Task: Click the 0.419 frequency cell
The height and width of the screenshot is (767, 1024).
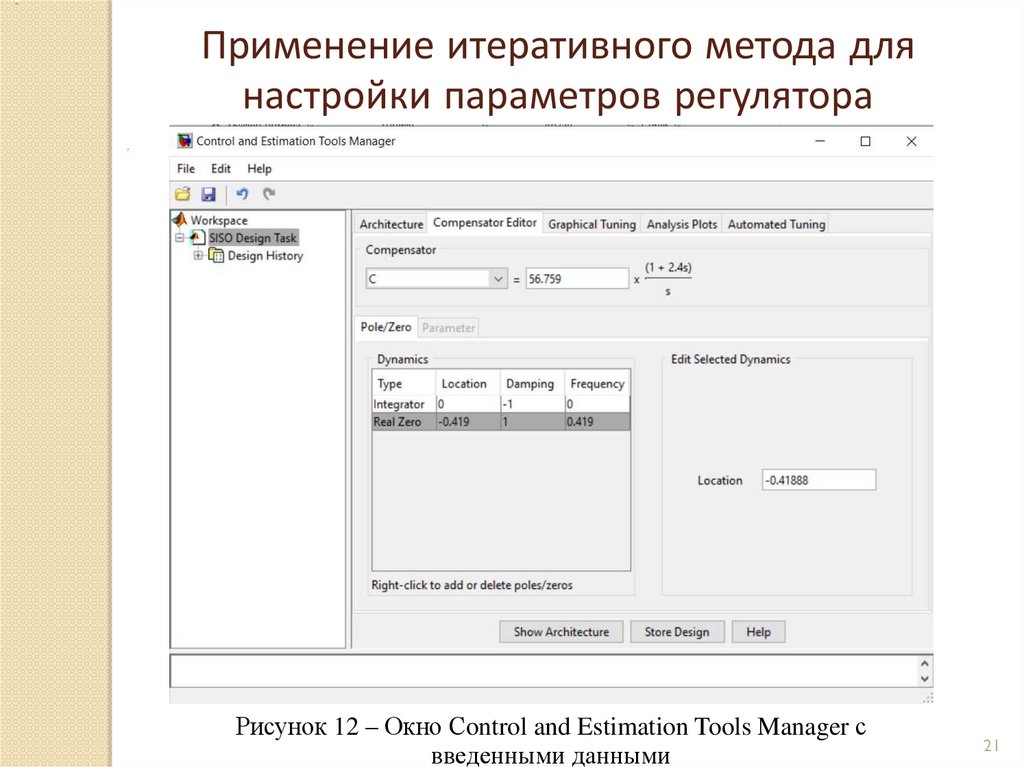Action: click(597, 421)
